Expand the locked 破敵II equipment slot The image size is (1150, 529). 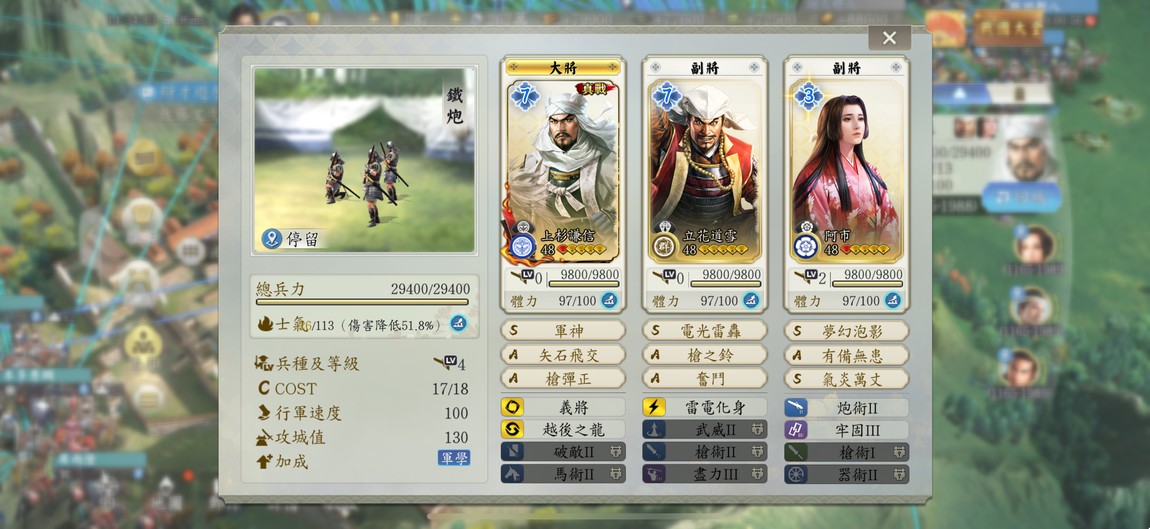(x=563, y=452)
